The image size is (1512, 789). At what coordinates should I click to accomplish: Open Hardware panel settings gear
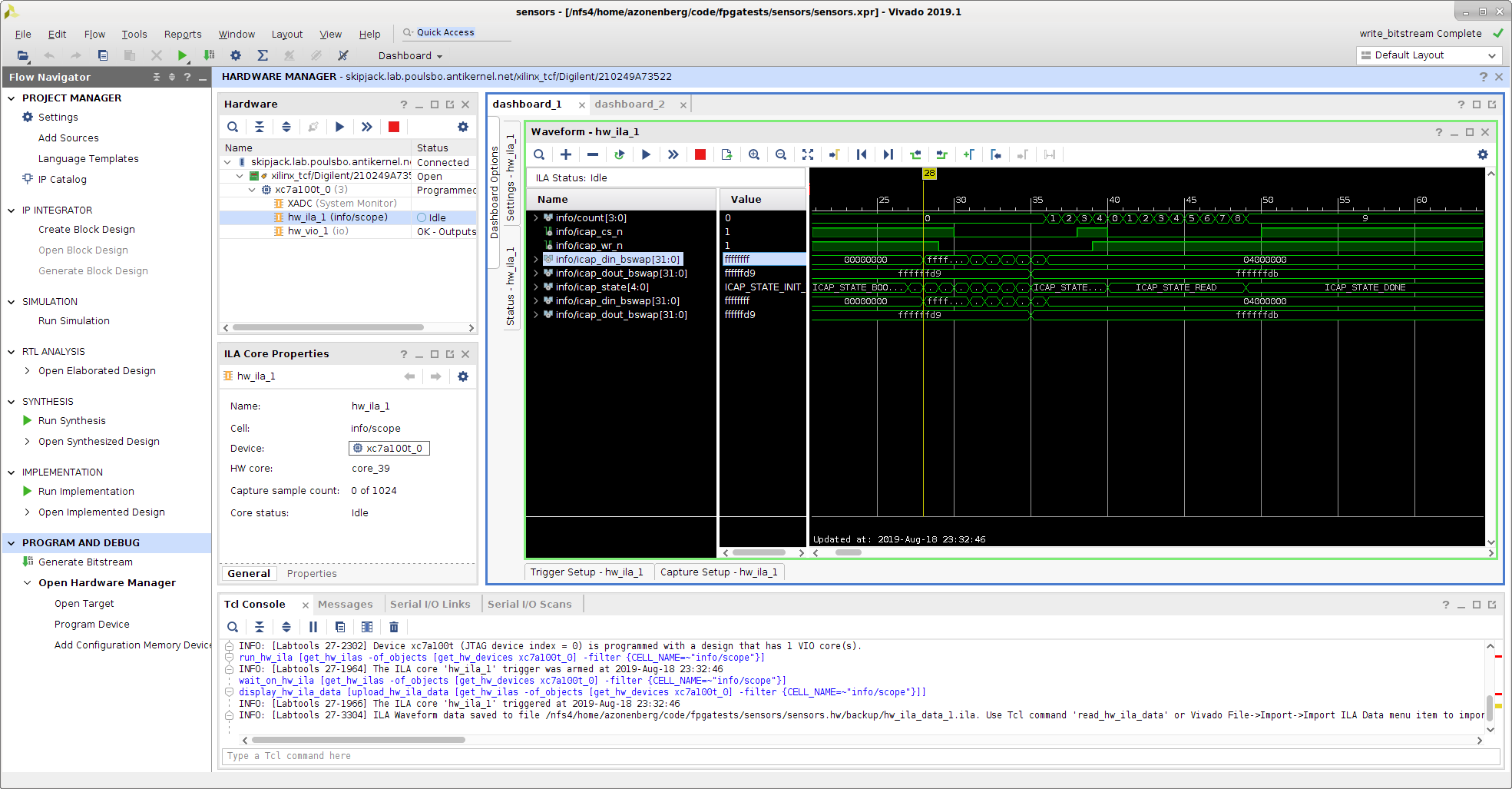(463, 127)
